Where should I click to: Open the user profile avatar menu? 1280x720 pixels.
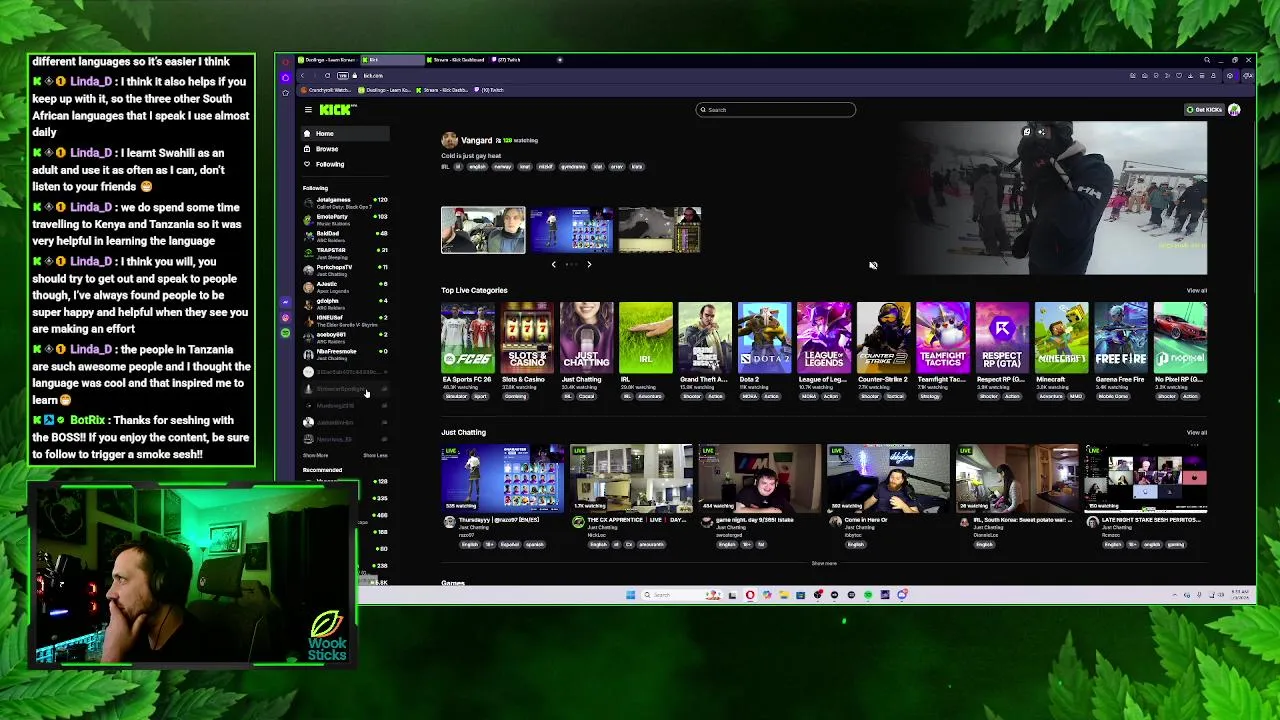(1234, 110)
